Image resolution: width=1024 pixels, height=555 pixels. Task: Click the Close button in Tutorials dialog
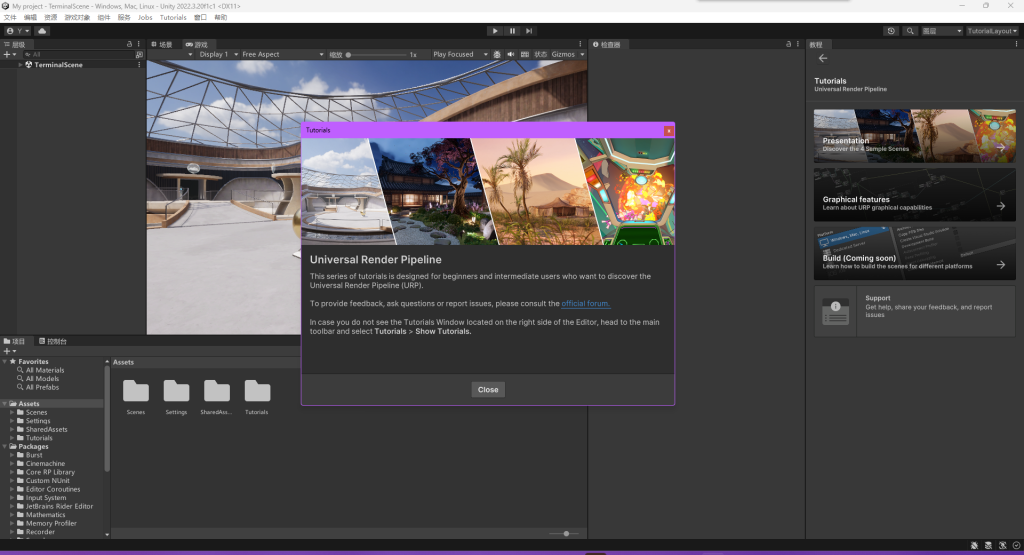(488, 390)
